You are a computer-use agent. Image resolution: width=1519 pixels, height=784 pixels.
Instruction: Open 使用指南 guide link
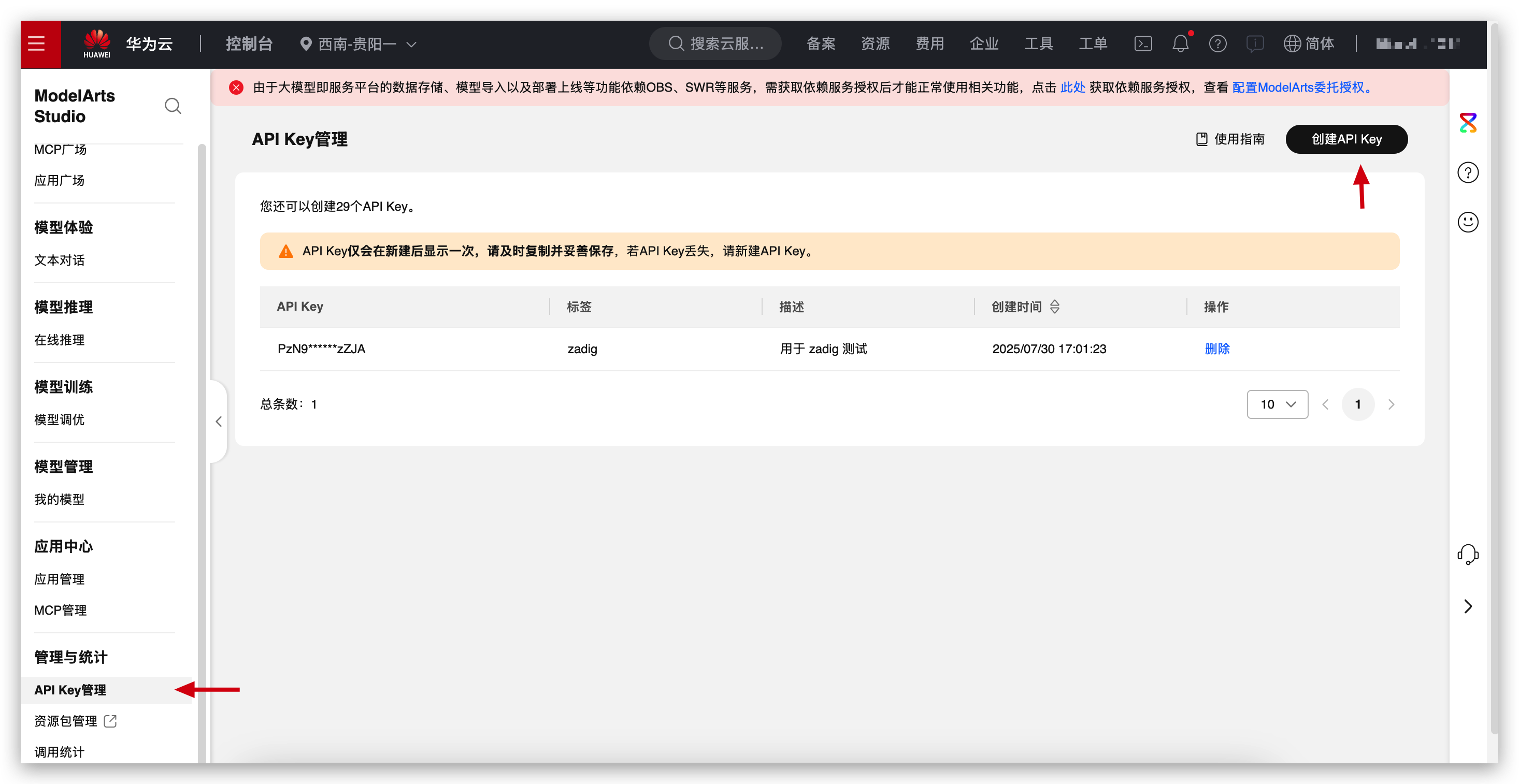1230,139
